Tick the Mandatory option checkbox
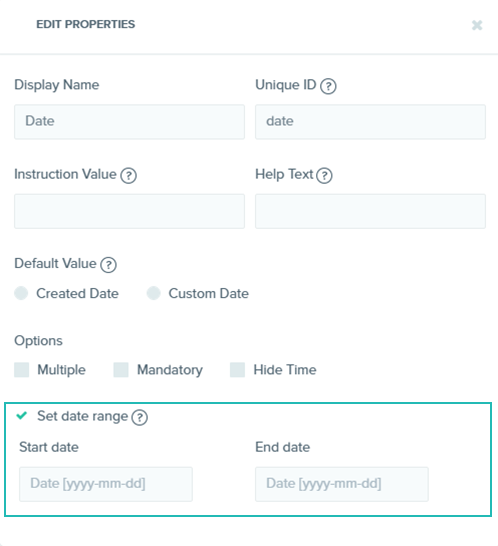Screen dimensions: 498x546 click(121, 370)
